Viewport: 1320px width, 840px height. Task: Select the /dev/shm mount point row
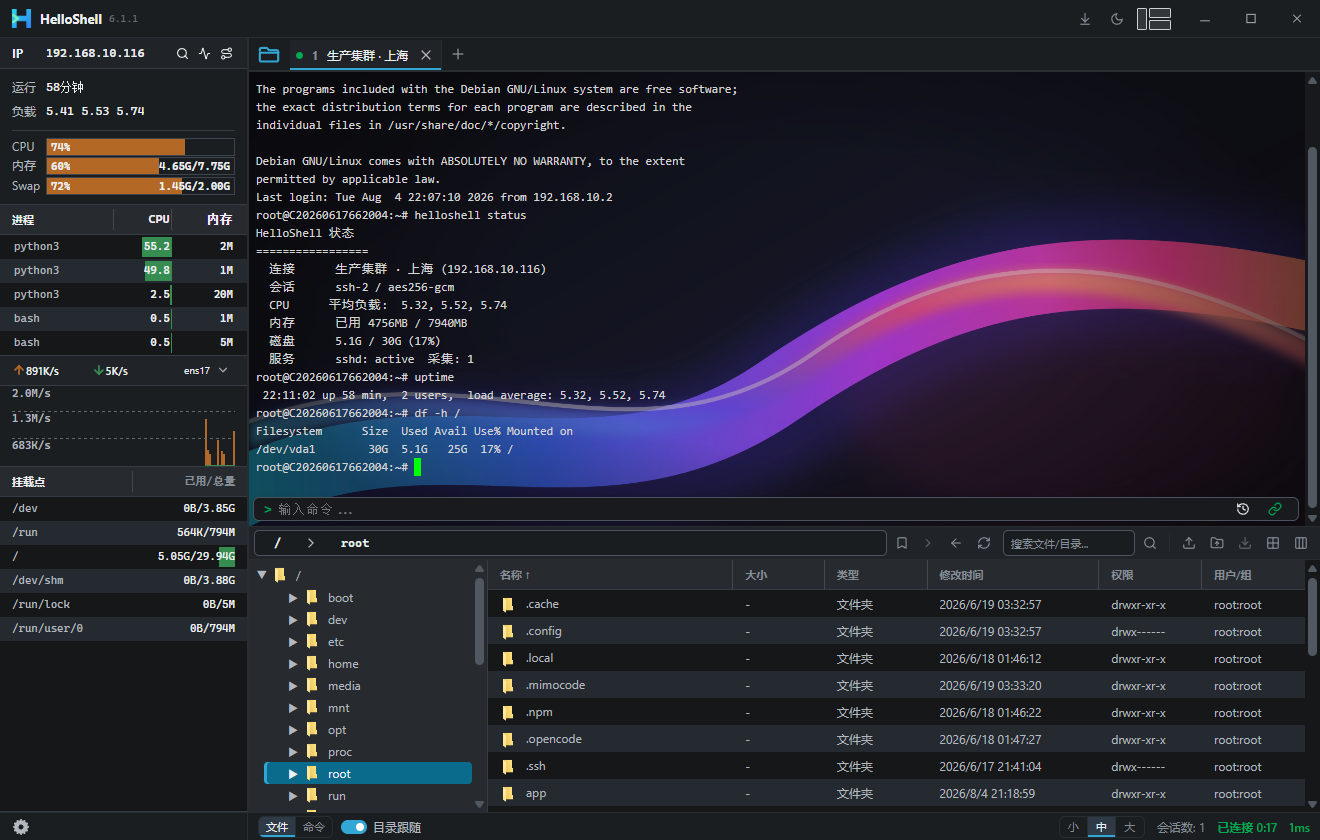pyautogui.click(x=124, y=580)
